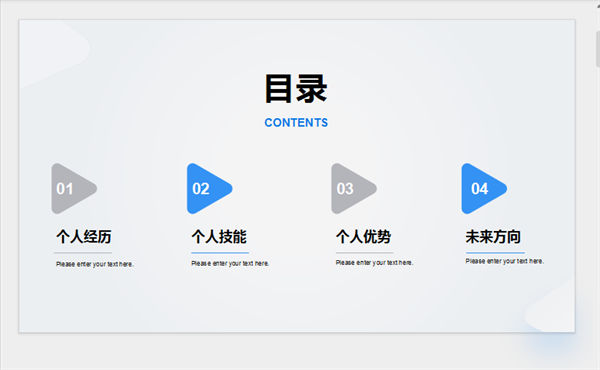Select the 个人优势 heading
This screenshot has height=370, width=600.
(364, 236)
